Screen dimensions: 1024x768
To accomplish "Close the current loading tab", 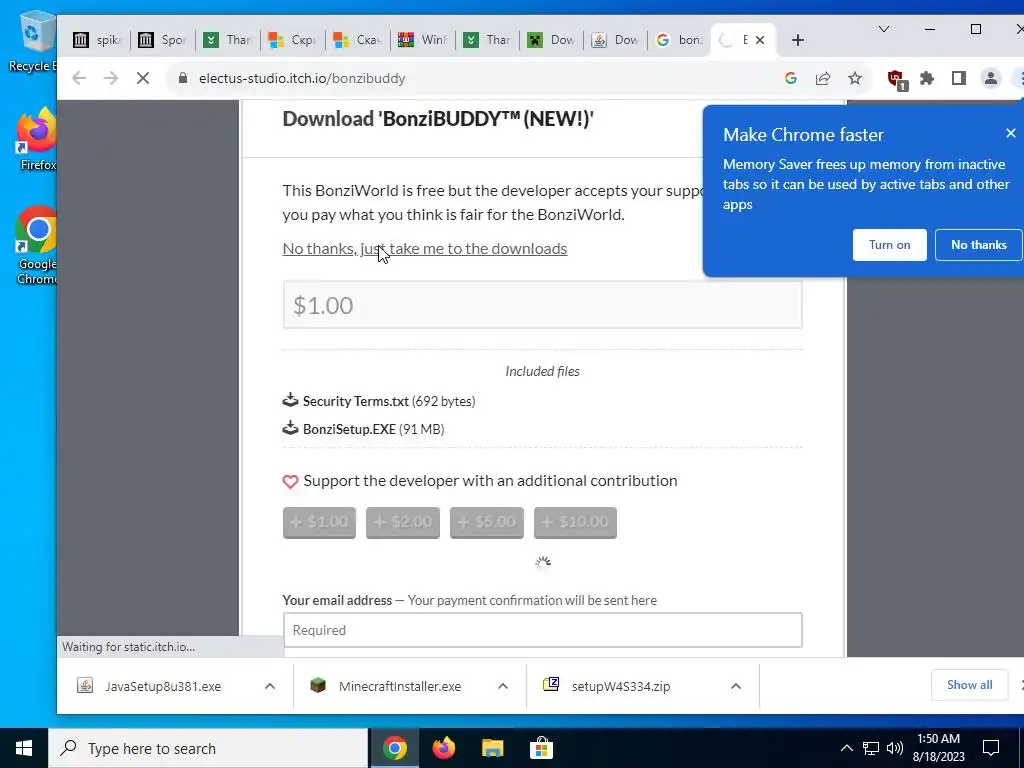I will (x=760, y=40).
